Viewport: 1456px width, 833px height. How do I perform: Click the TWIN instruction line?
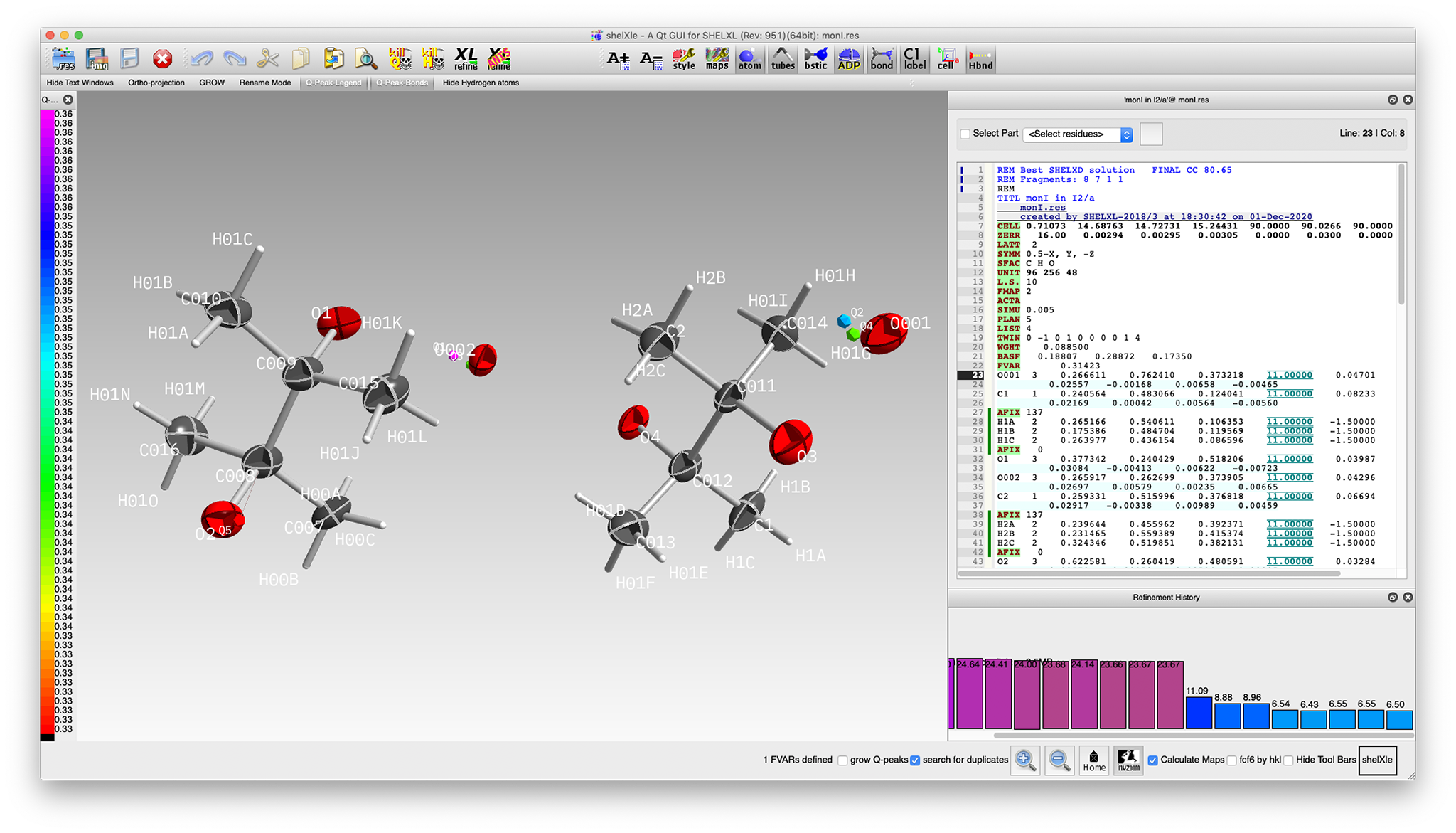pyautogui.click(x=1069, y=338)
